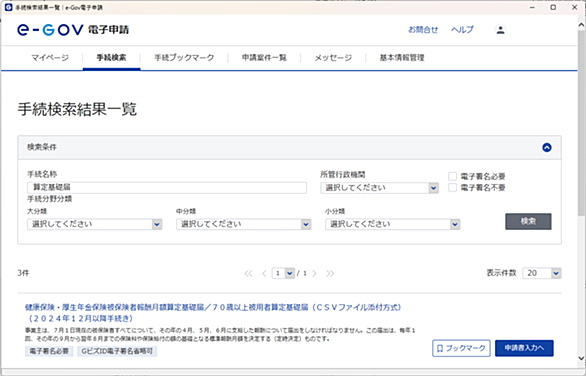Click the 申請書入力へ button

524,348
